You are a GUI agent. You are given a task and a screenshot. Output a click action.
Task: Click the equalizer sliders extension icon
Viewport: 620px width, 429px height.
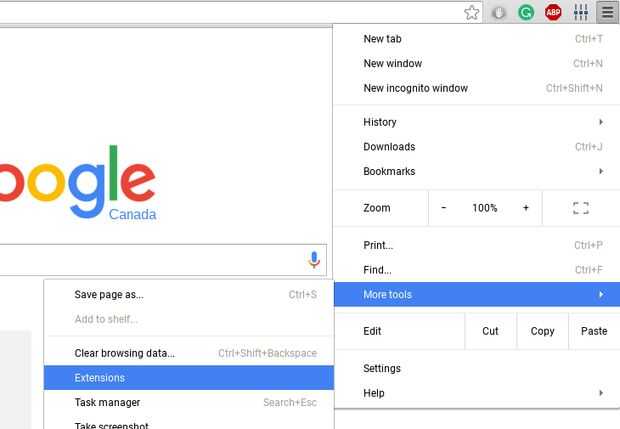click(x=580, y=13)
